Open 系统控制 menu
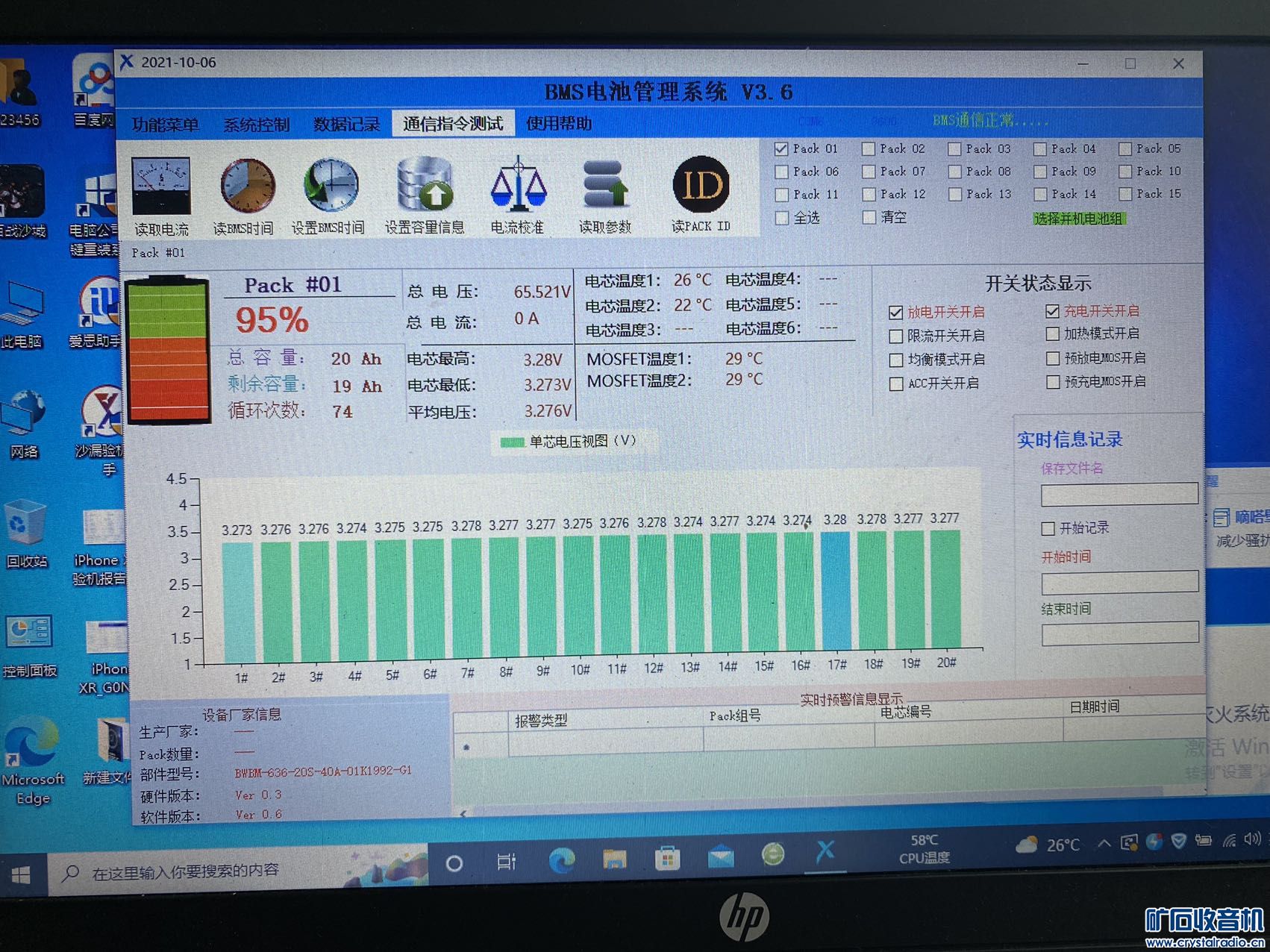Viewport: 1270px width, 952px height. [256, 125]
